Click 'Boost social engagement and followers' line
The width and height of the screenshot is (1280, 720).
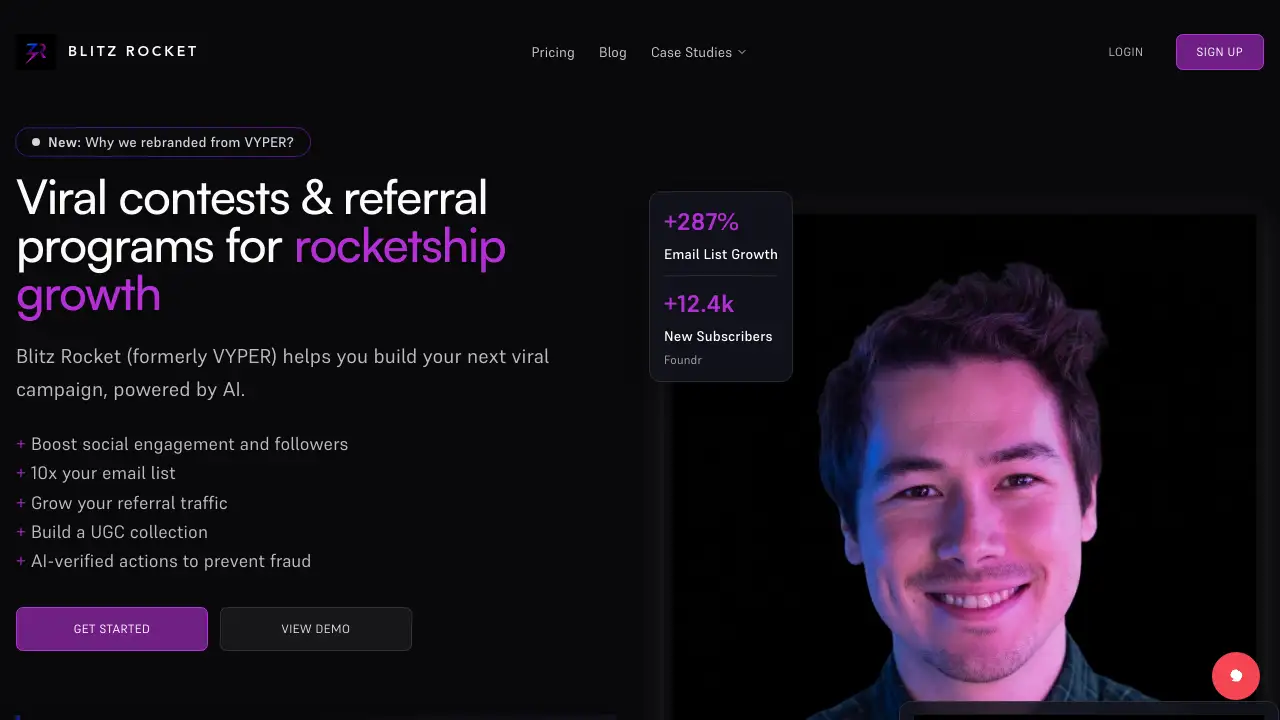(x=182, y=444)
